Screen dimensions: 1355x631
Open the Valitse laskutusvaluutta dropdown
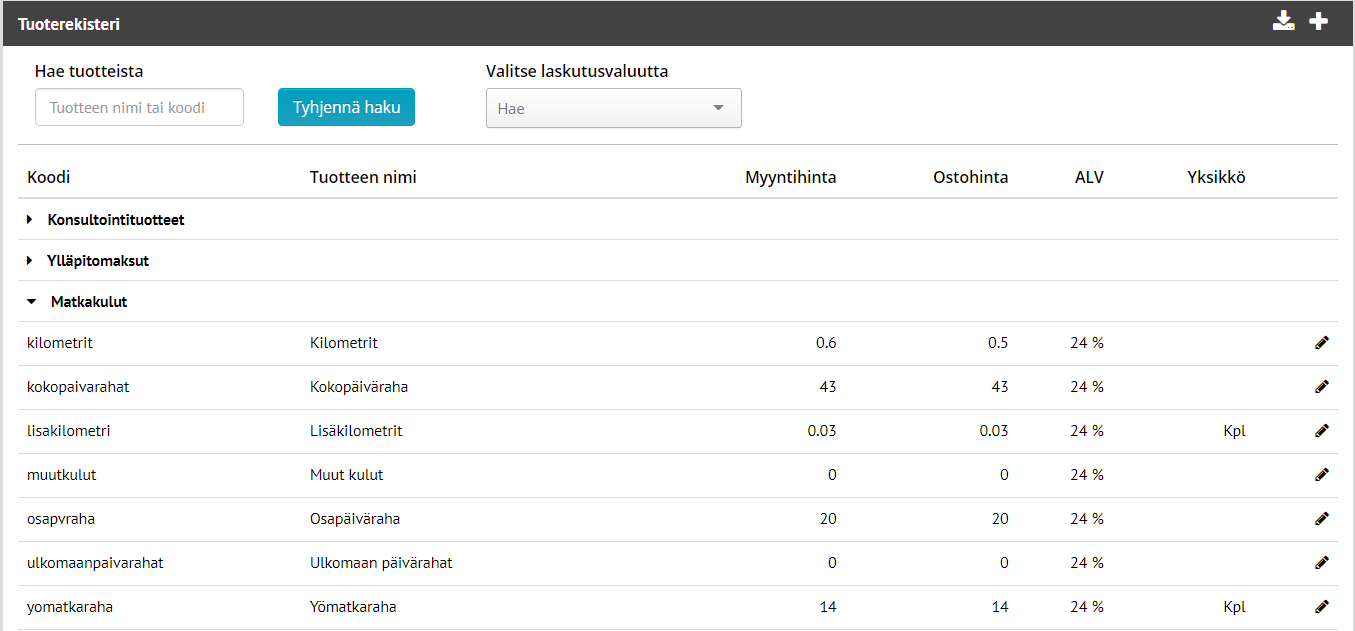(x=614, y=108)
